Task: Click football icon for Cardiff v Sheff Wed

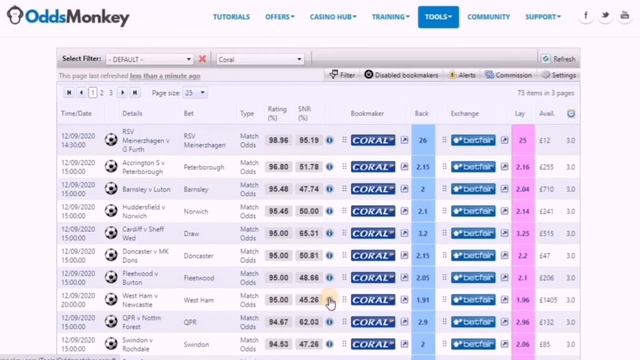Action: 111,233
